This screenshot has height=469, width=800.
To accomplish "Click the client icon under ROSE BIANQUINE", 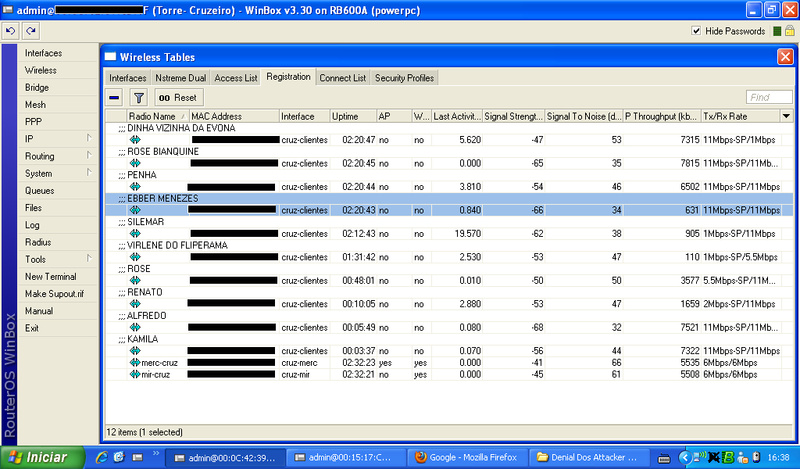I will click(x=135, y=163).
